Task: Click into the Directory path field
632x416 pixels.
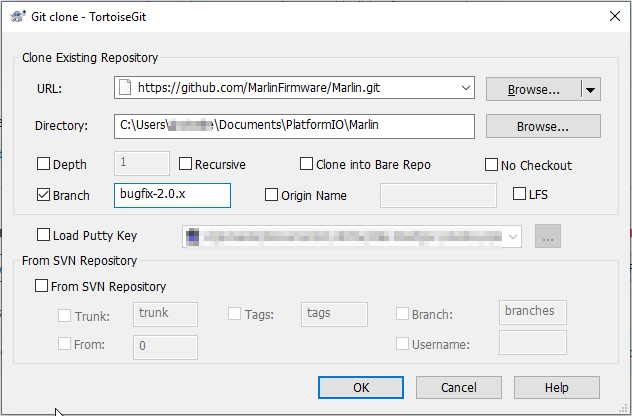Action: pyautogui.click(x=294, y=126)
